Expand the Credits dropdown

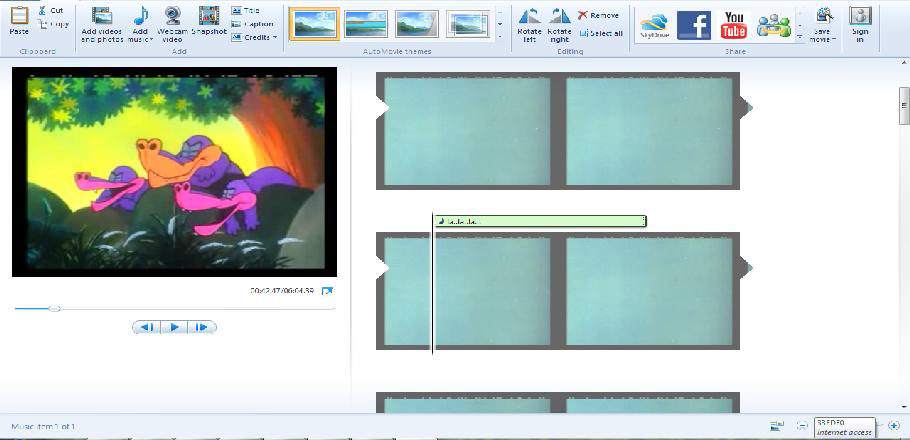point(254,37)
